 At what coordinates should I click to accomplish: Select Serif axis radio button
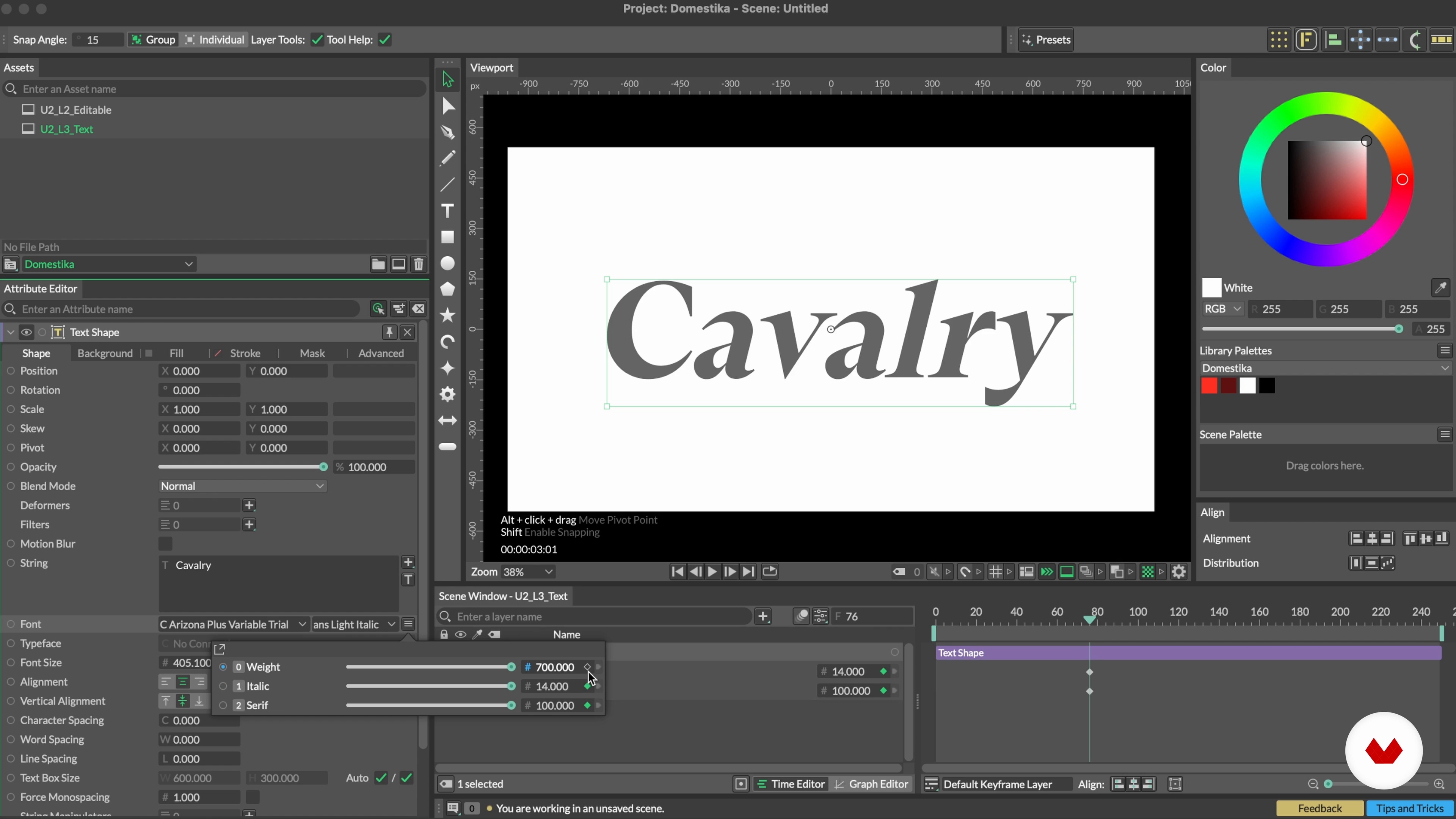(x=223, y=705)
